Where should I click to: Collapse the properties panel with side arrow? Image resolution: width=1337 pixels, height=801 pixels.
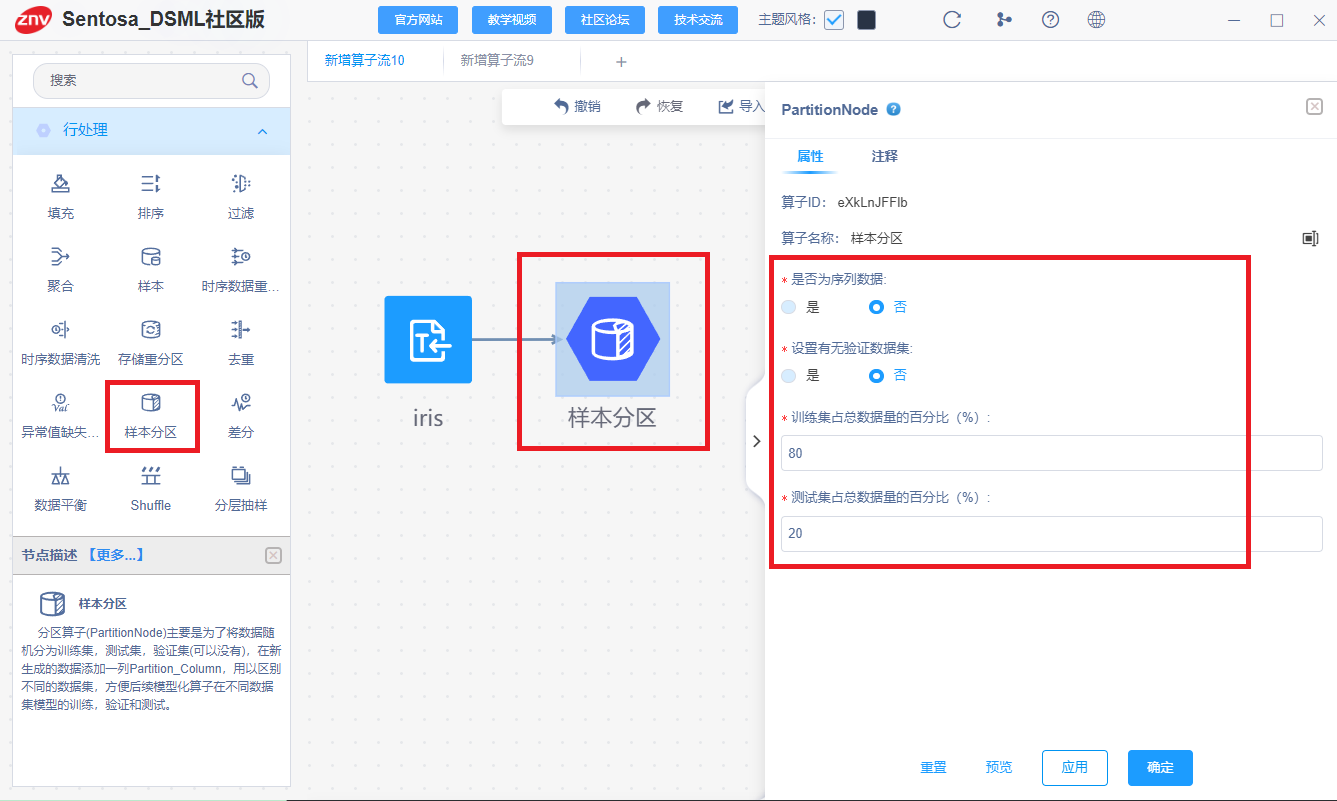click(756, 441)
